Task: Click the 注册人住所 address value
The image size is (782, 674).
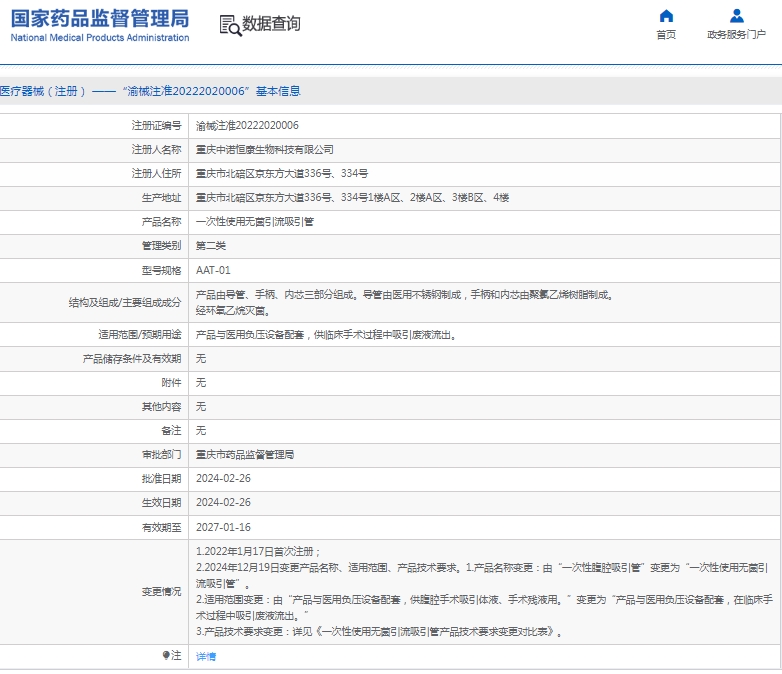Action: 282,174
